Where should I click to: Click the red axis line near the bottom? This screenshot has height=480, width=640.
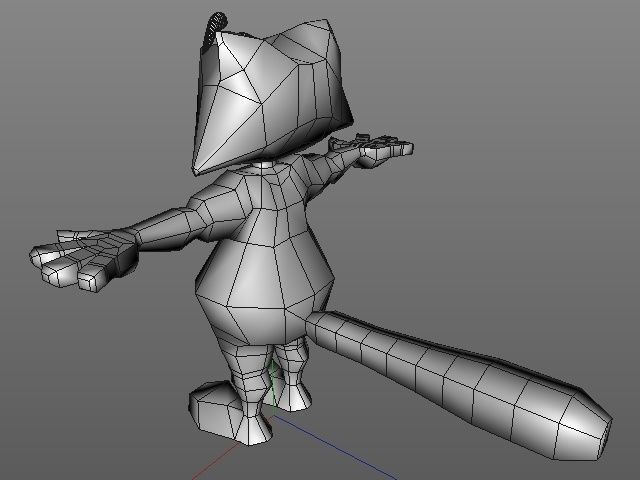pos(215,461)
